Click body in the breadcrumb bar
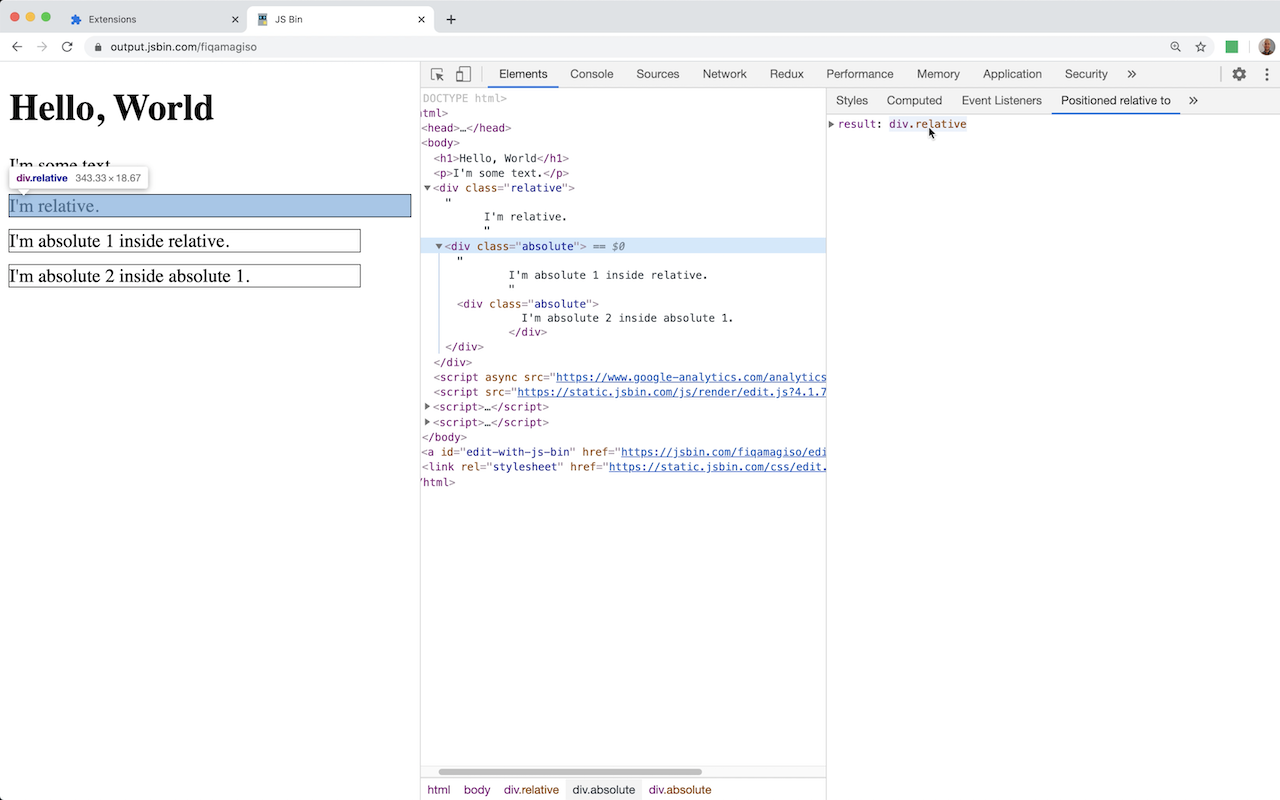The width and height of the screenshot is (1280, 800). (x=477, y=790)
